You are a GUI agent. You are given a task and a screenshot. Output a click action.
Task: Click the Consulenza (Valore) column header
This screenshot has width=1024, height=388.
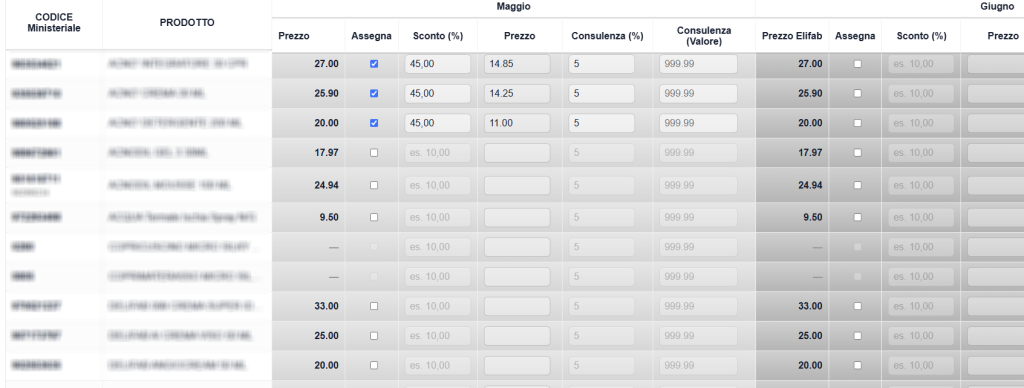point(704,36)
